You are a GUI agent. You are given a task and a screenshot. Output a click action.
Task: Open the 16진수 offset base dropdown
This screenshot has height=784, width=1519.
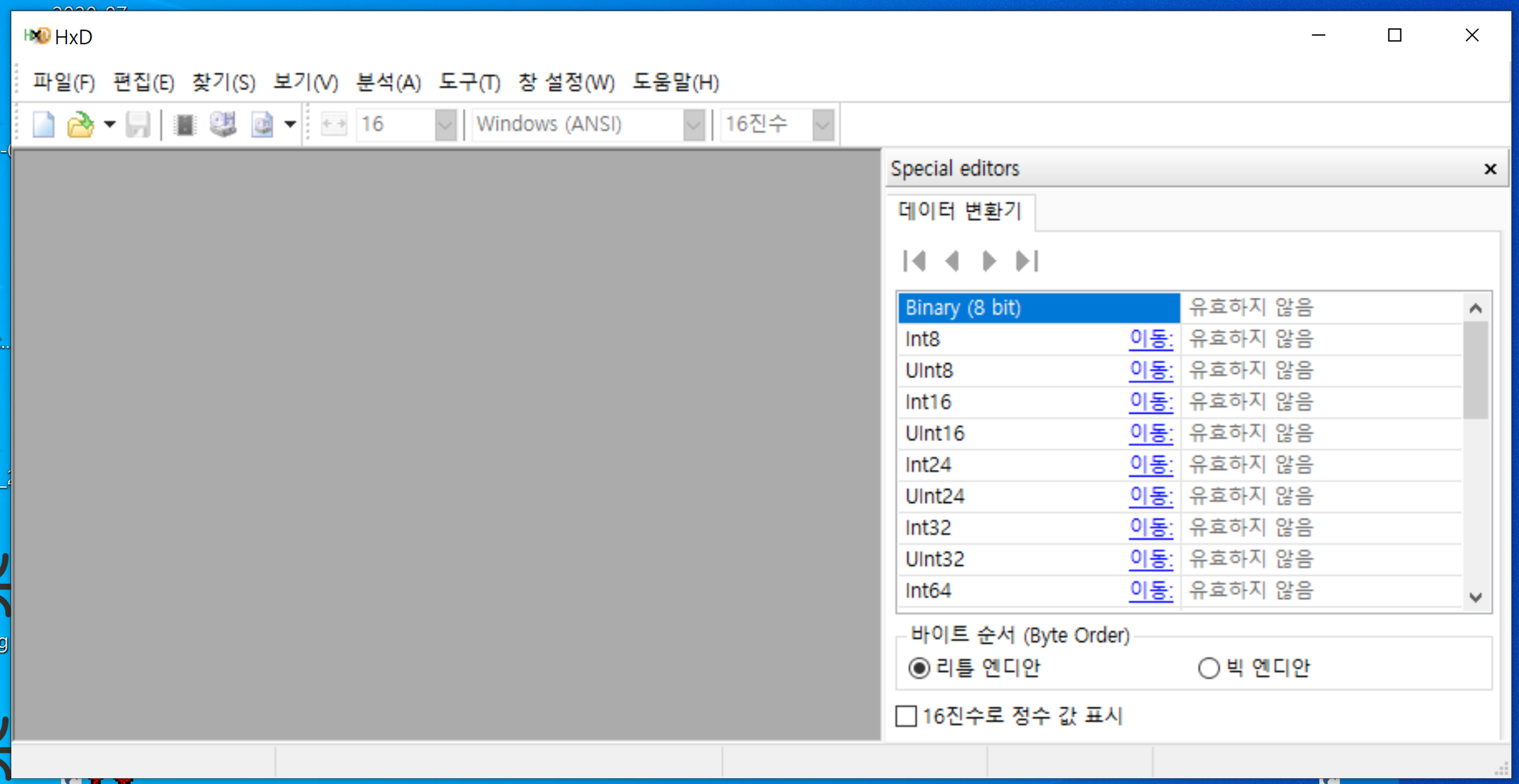(x=823, y=124)
